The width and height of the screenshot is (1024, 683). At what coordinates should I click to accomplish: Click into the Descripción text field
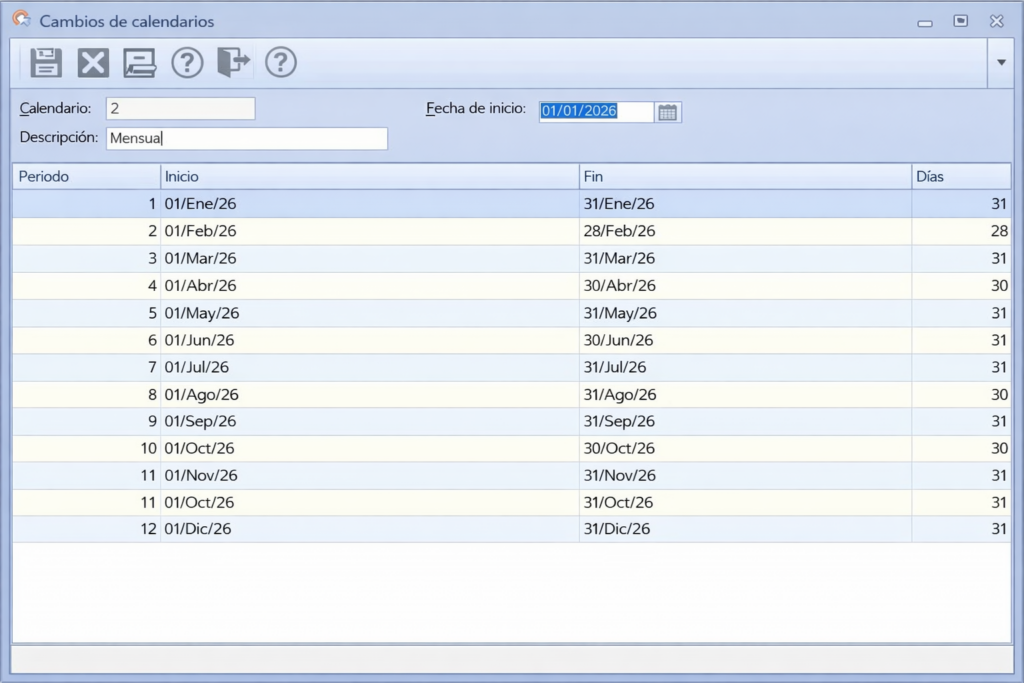pyautogui.click(x=247, y=138)
